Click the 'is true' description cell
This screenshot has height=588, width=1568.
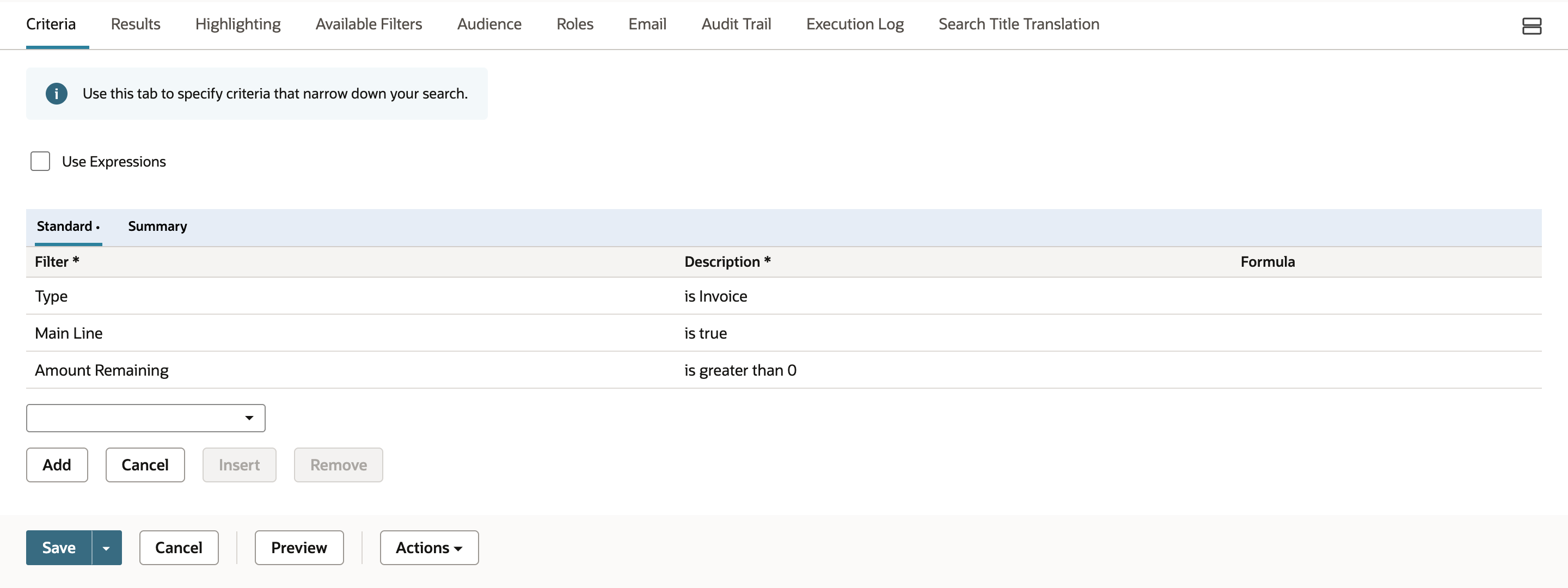(x=706, y=334)
